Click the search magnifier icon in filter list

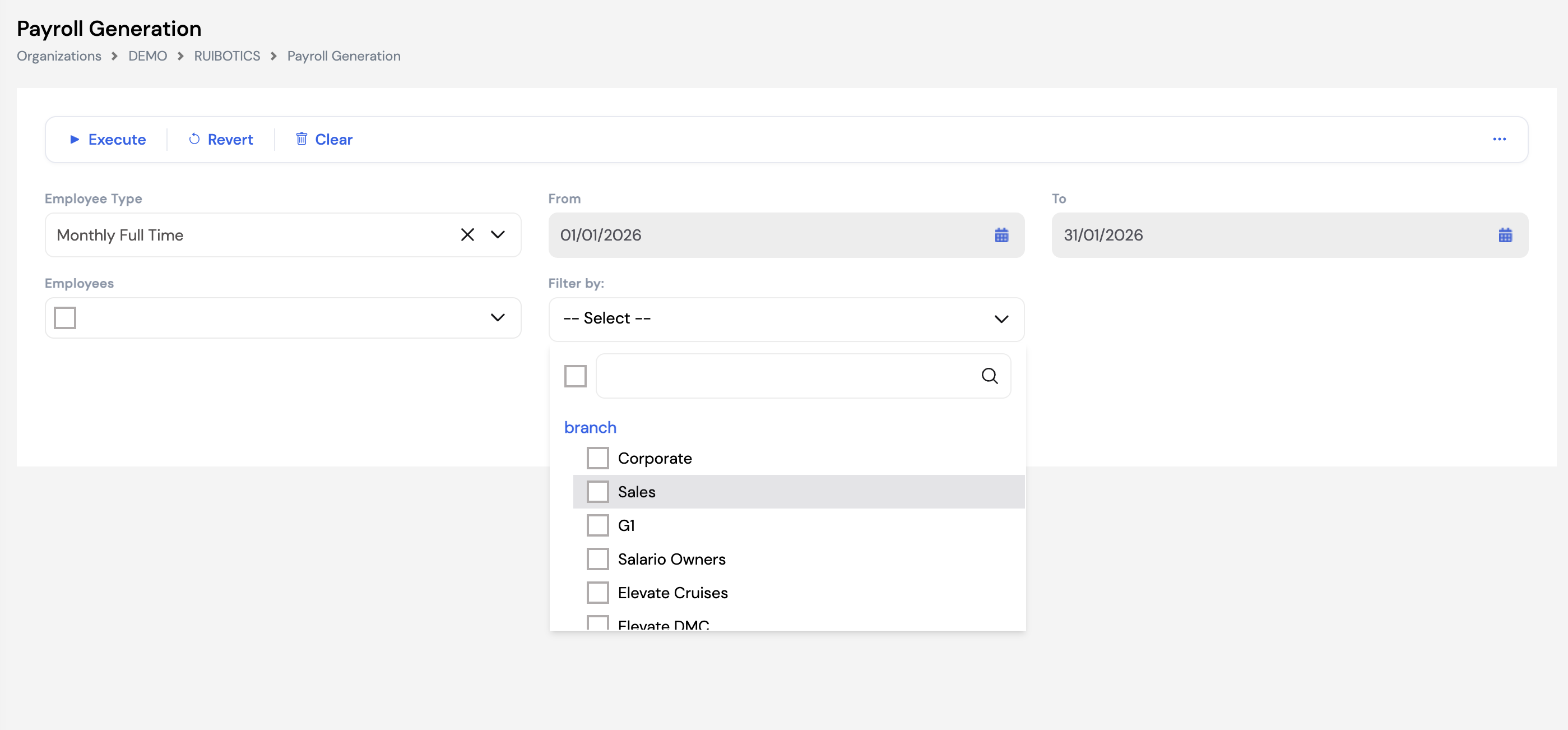tap(990, 376)
